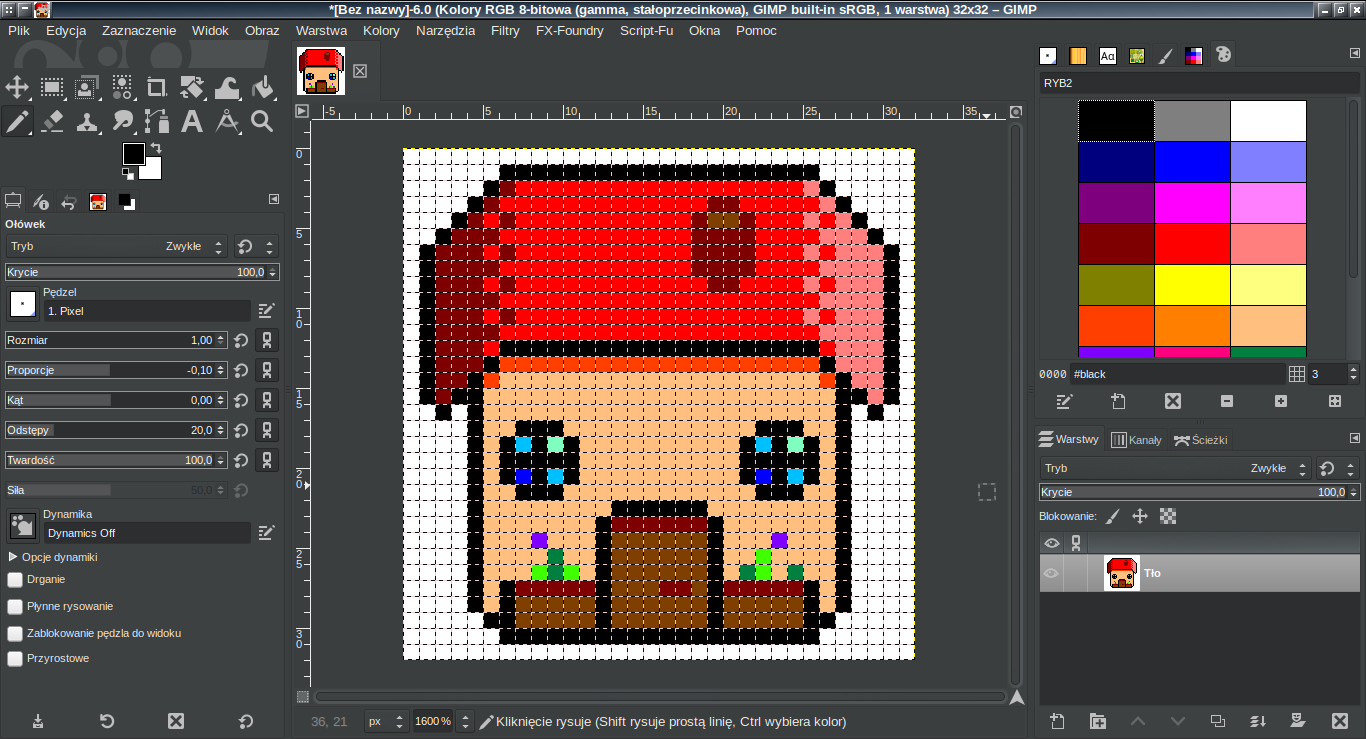Enable Zablokowanie pędzla do widoku
Viewport: 1366px width, 739px height.
point(15,633)
